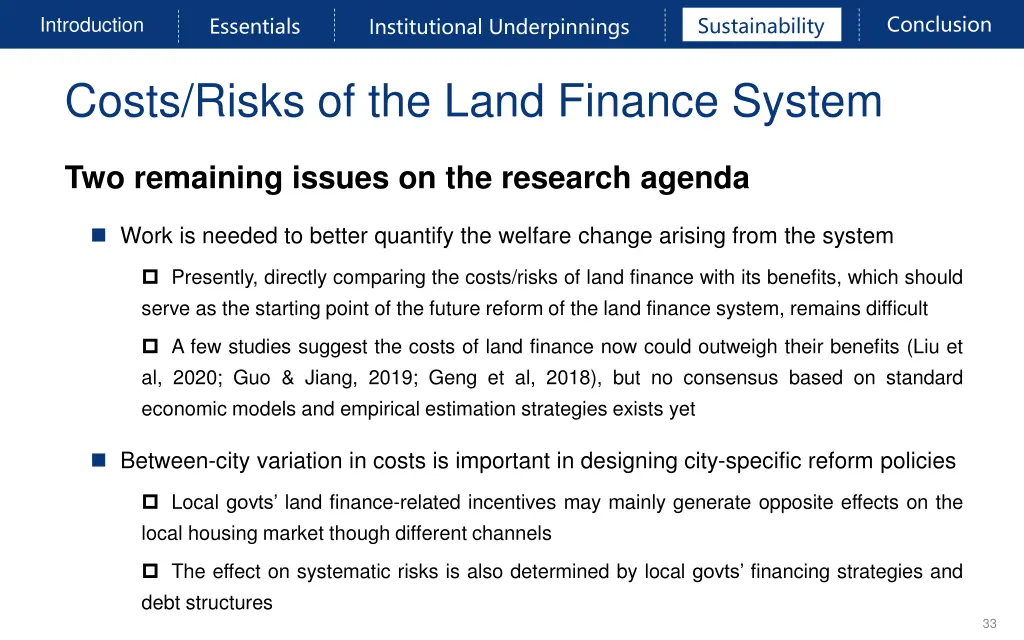Viewport: 1024px width, 640px height.
Task: Click the "effect on systematic risks" paragraph
Action: click(552, 587)
